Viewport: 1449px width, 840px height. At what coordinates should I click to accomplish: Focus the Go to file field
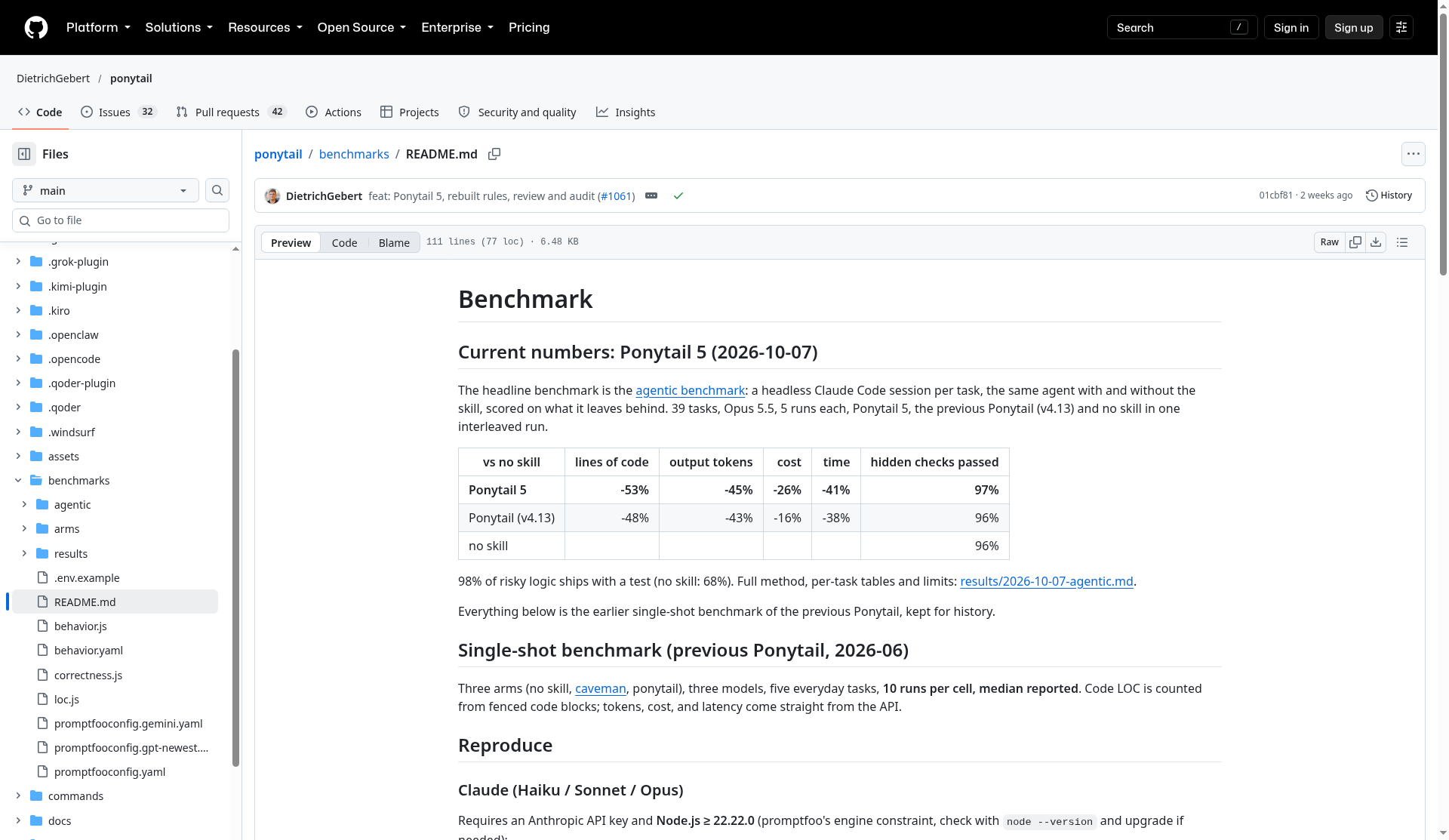click(121, 220)
